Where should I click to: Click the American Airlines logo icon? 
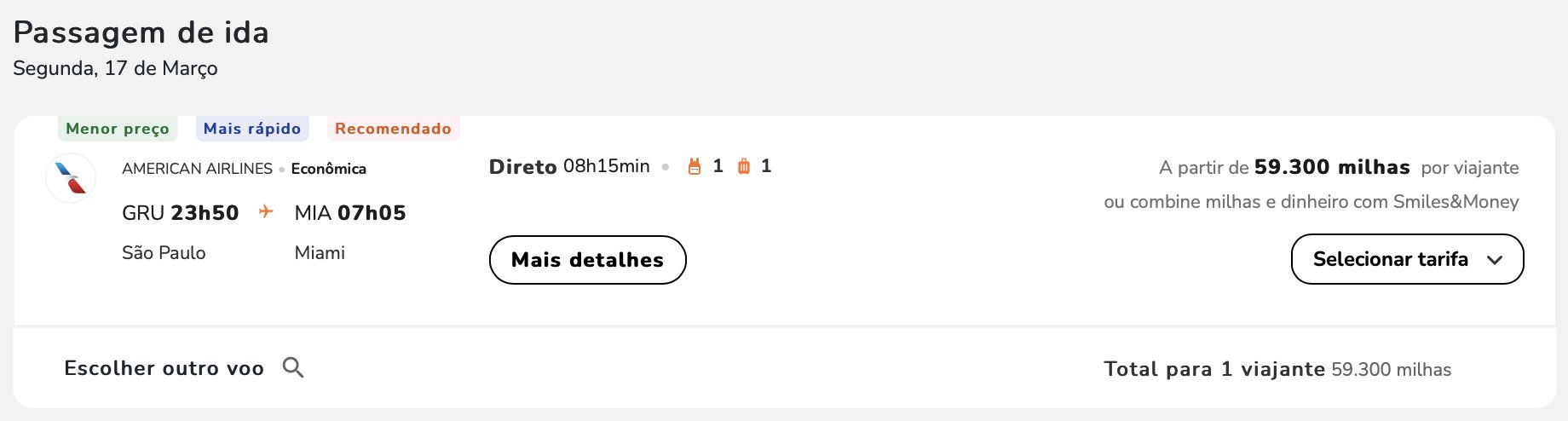[x=71, y=177]
